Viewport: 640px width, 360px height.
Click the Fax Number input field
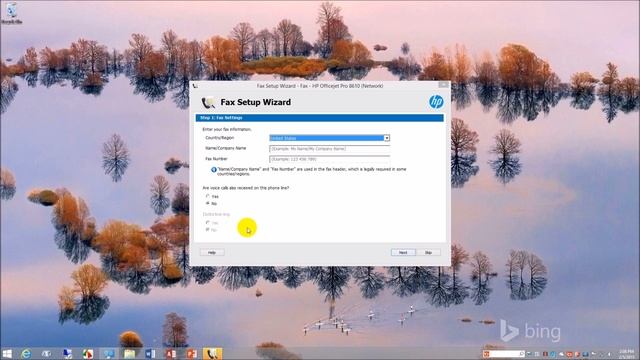click(x=329, y=159)
